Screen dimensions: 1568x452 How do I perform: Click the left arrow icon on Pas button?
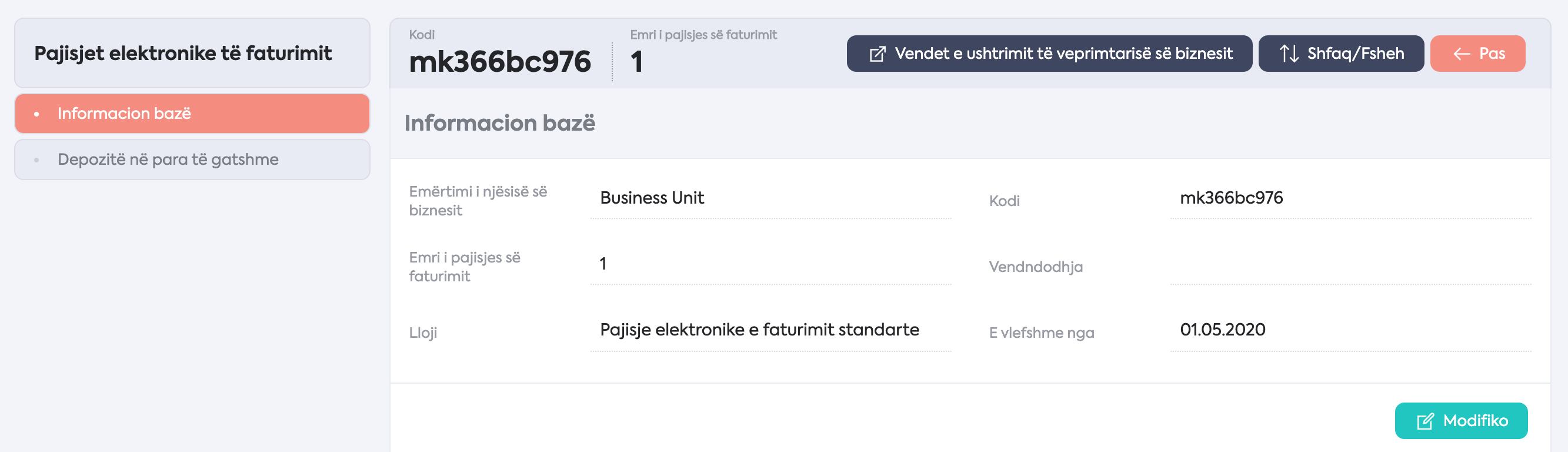coord(1462,54)
